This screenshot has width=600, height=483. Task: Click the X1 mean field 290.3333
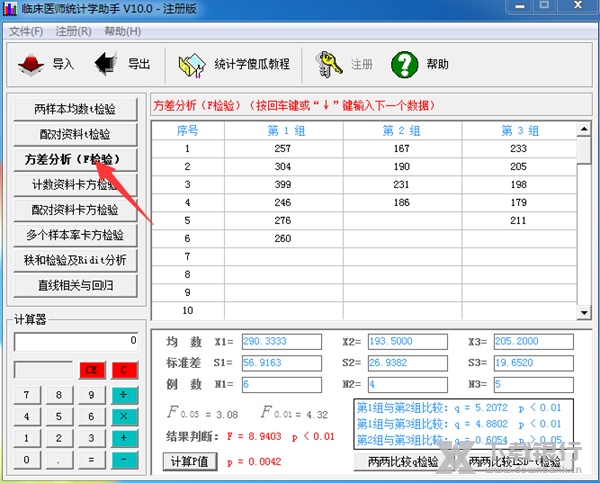click(282, 341)
